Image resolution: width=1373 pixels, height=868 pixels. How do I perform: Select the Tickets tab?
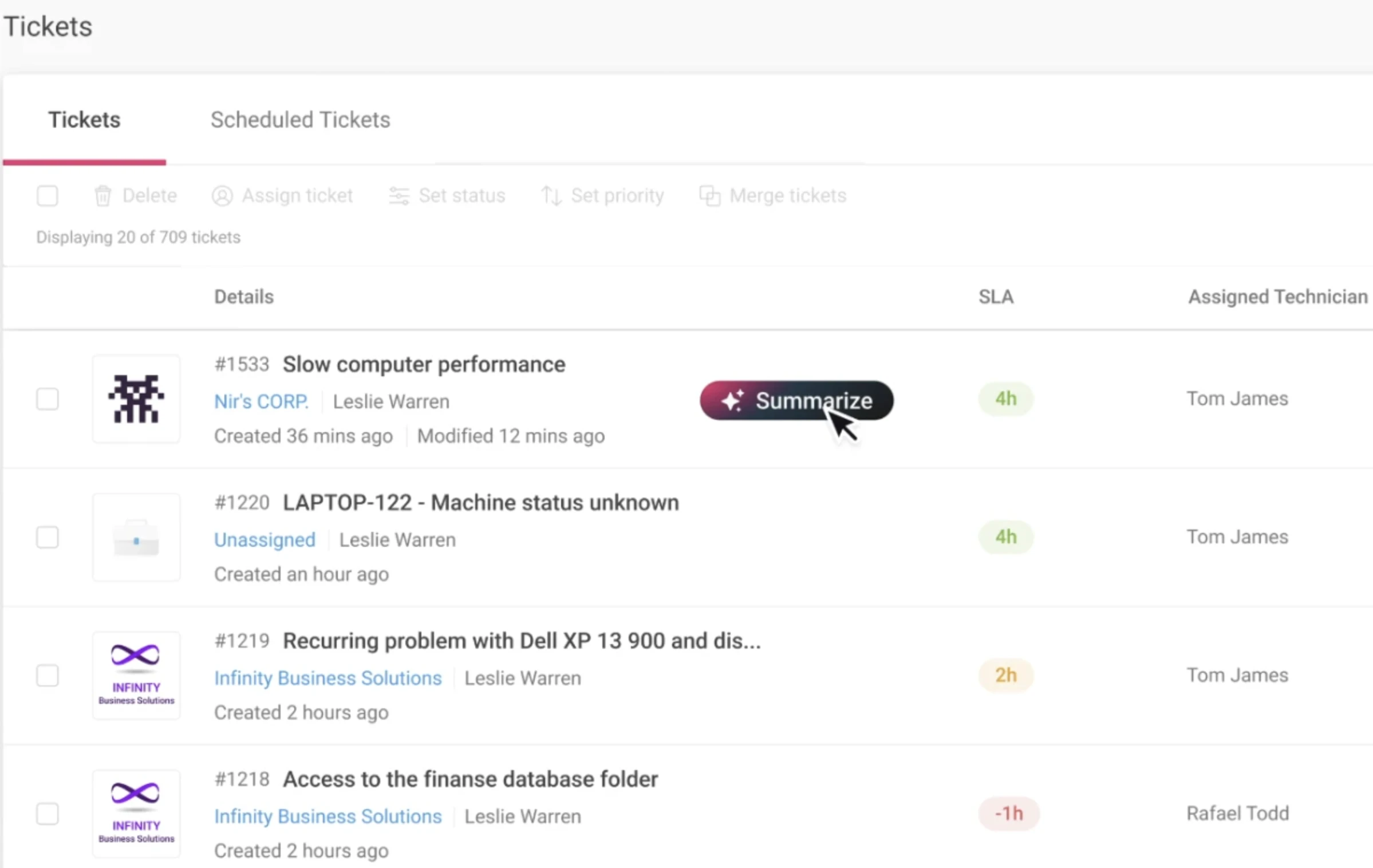(x=84, y=120)
